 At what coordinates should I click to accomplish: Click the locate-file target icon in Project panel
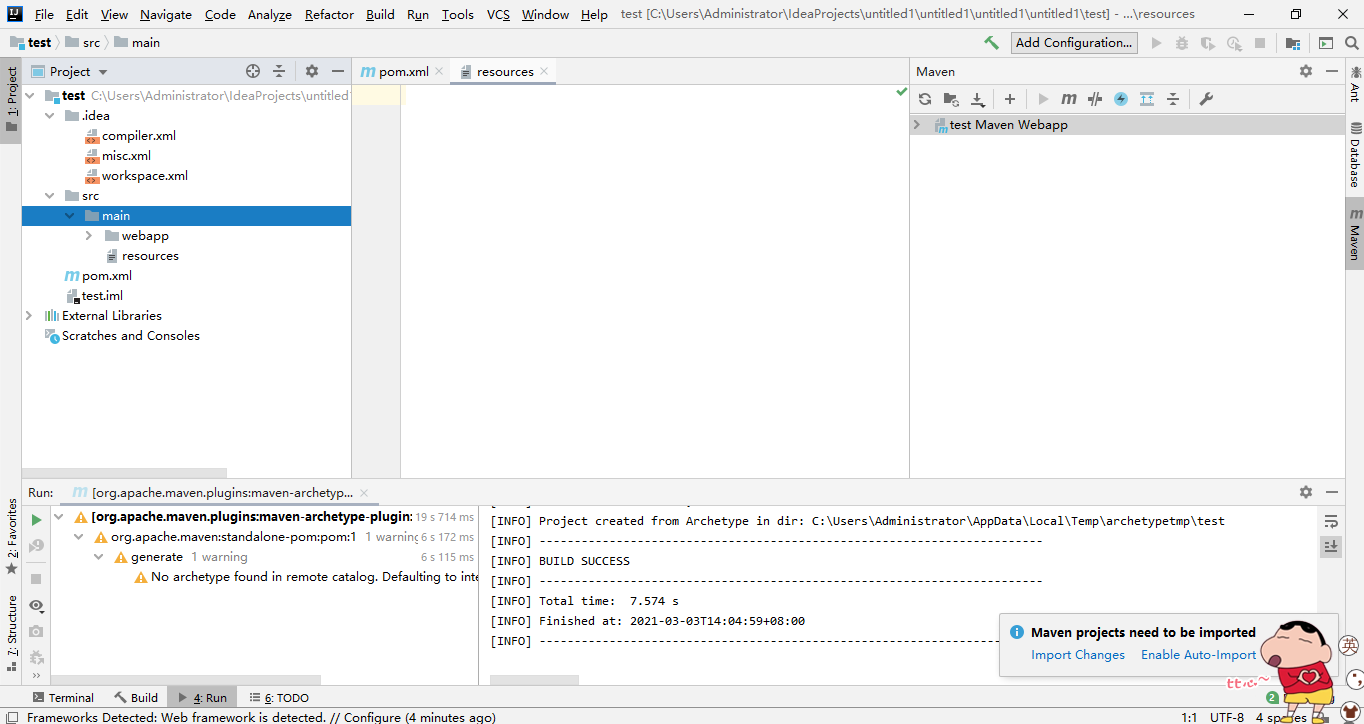pyautogui.click(x=253, y=71)
